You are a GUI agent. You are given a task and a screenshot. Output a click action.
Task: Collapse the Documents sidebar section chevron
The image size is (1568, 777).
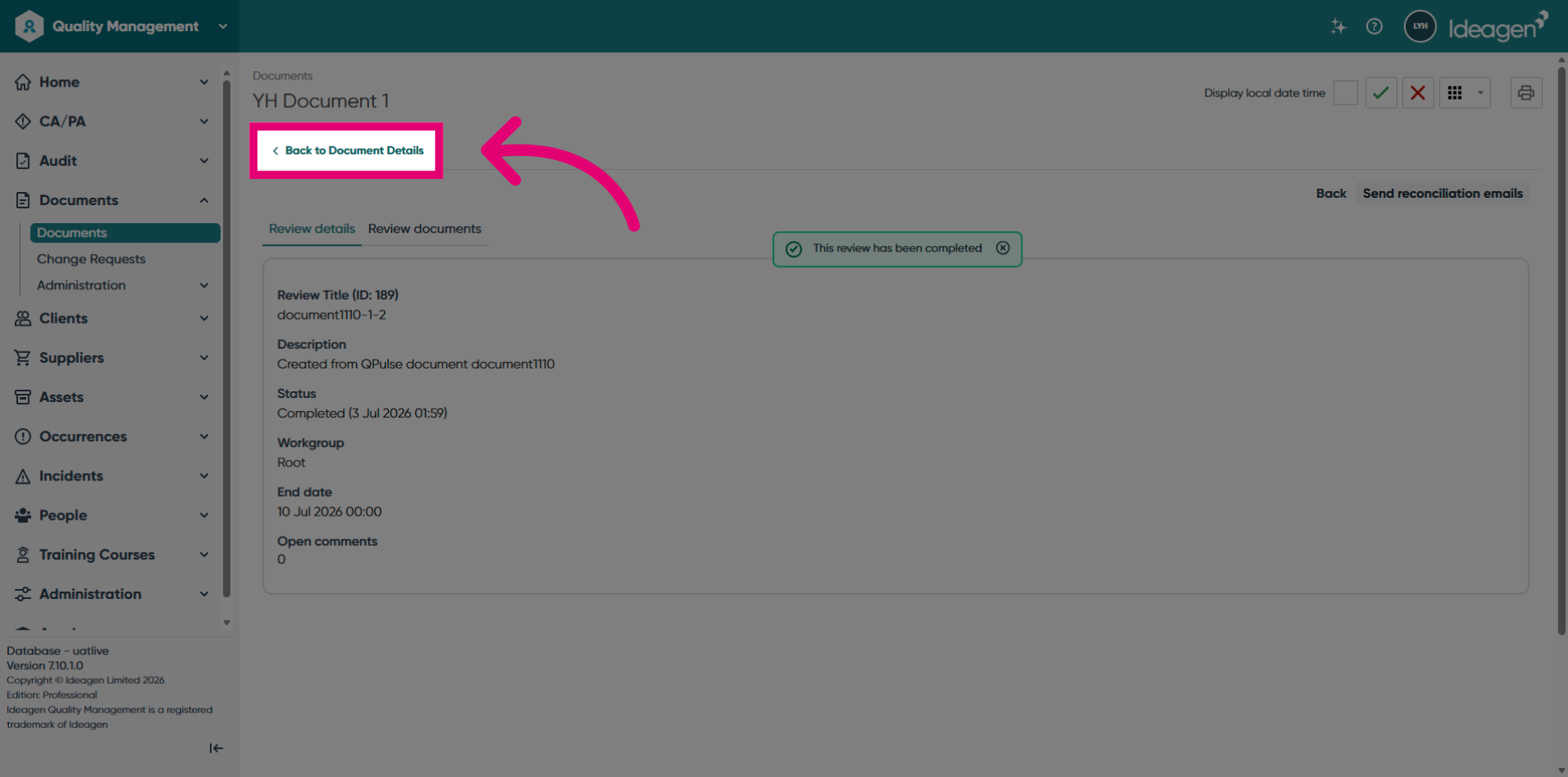(204, 200)
